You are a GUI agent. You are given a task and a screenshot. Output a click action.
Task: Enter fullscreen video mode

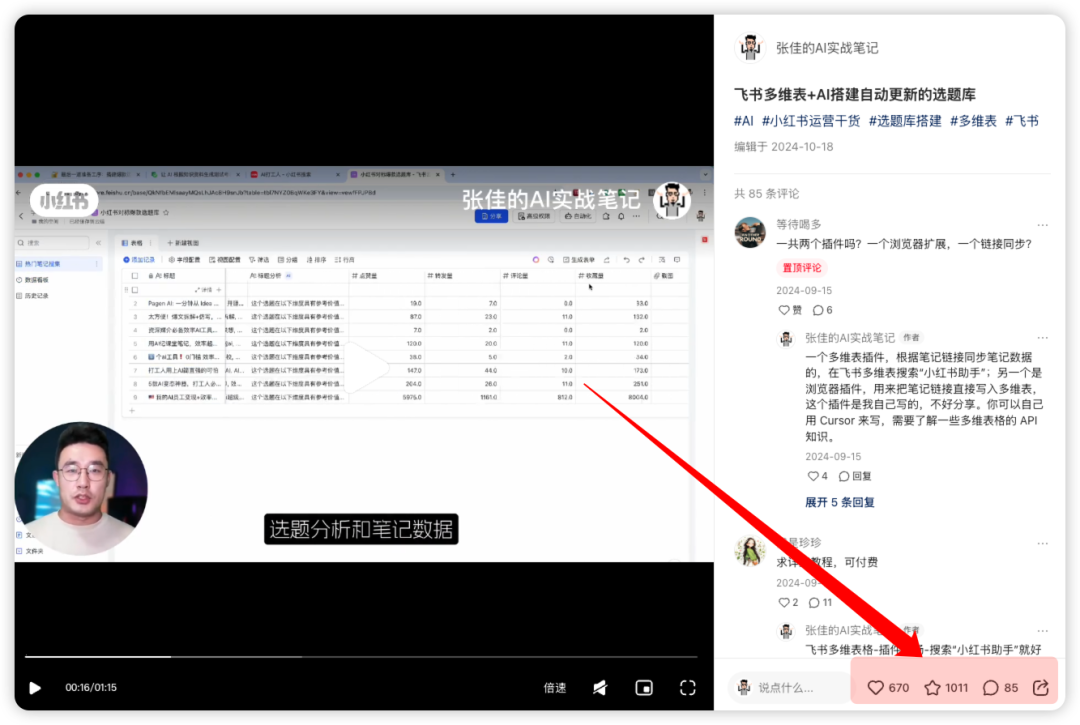click(687, 687)
